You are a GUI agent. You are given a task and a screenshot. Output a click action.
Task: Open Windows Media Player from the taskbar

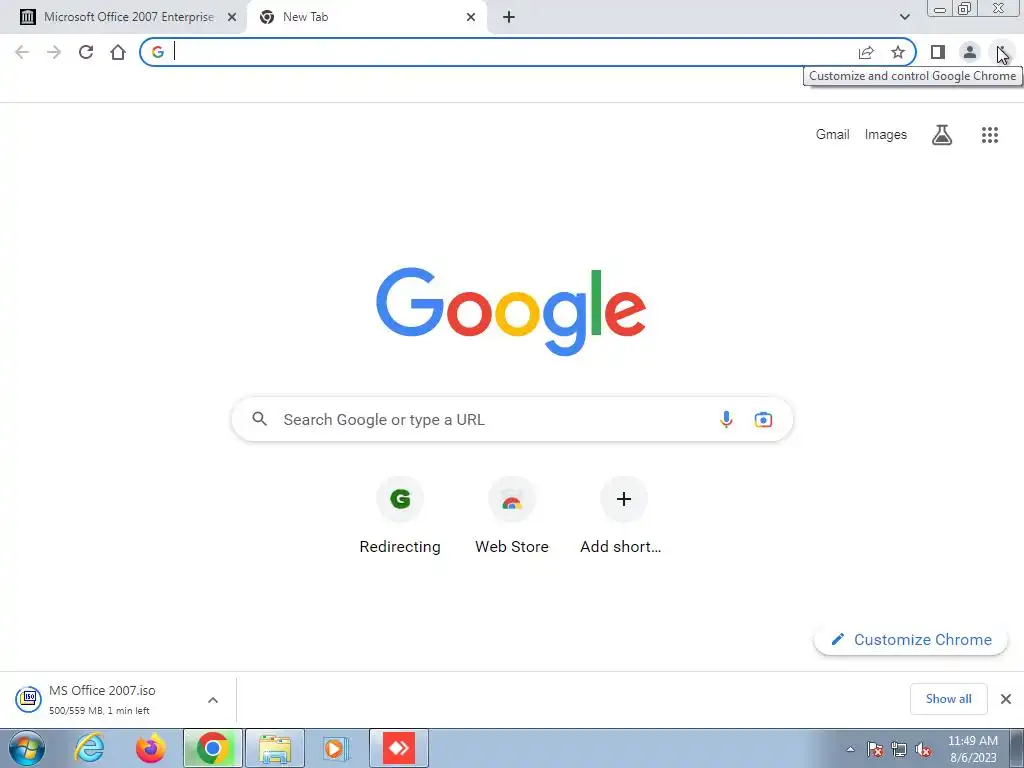point(337,748)
